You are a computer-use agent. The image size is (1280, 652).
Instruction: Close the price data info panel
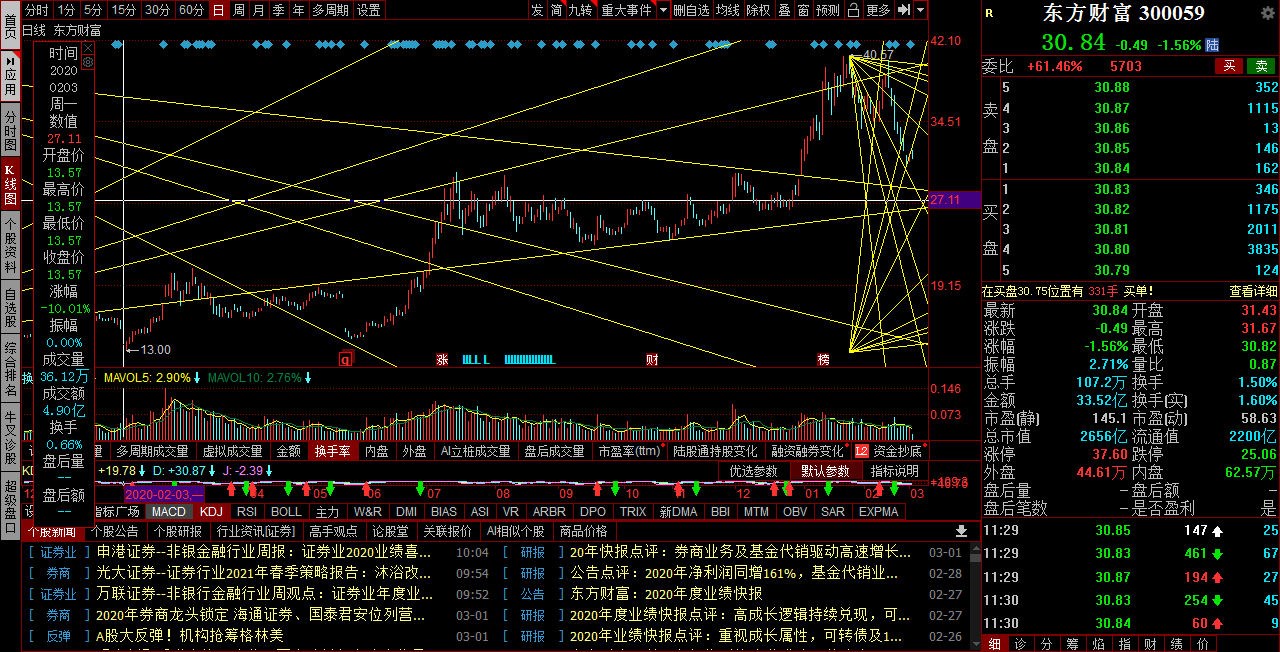click(88, 48)
